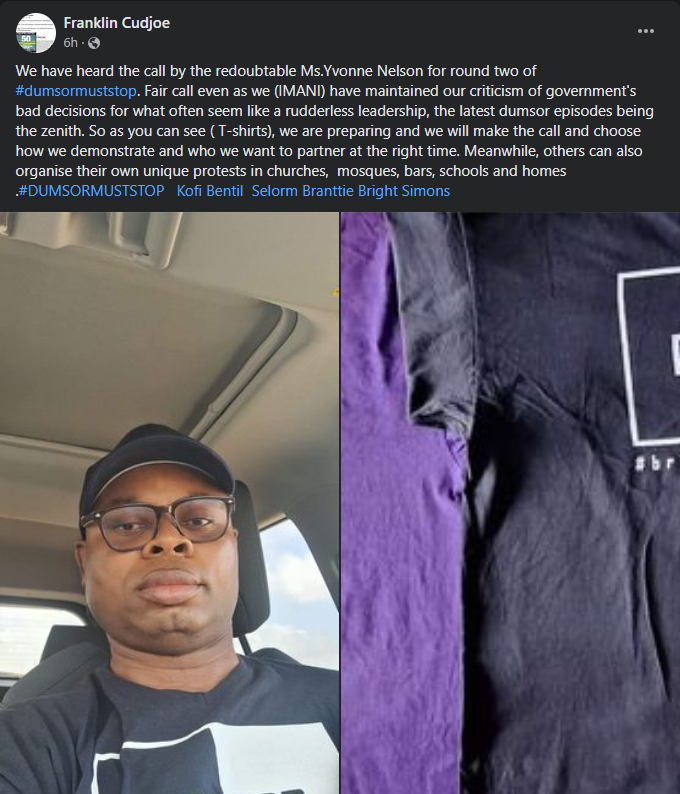Open Franklin Cudjoe's profile picture
Screen dimensions: 680x794
[x=35, y=32]
